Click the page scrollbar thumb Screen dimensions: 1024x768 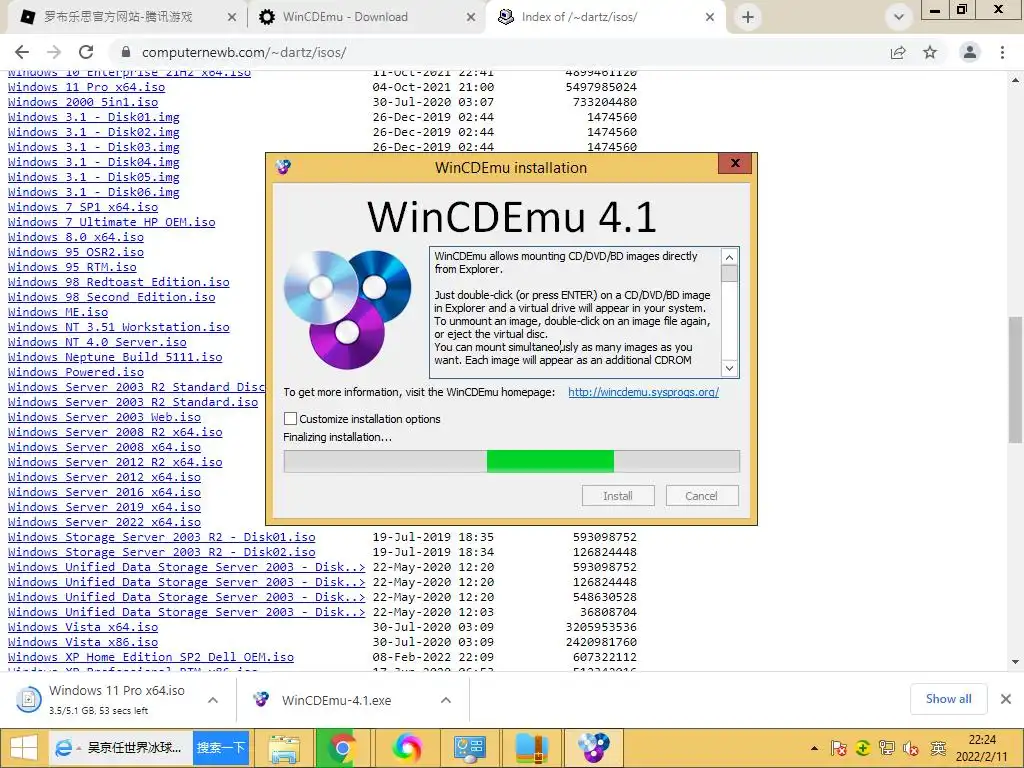click(1015, 380)
